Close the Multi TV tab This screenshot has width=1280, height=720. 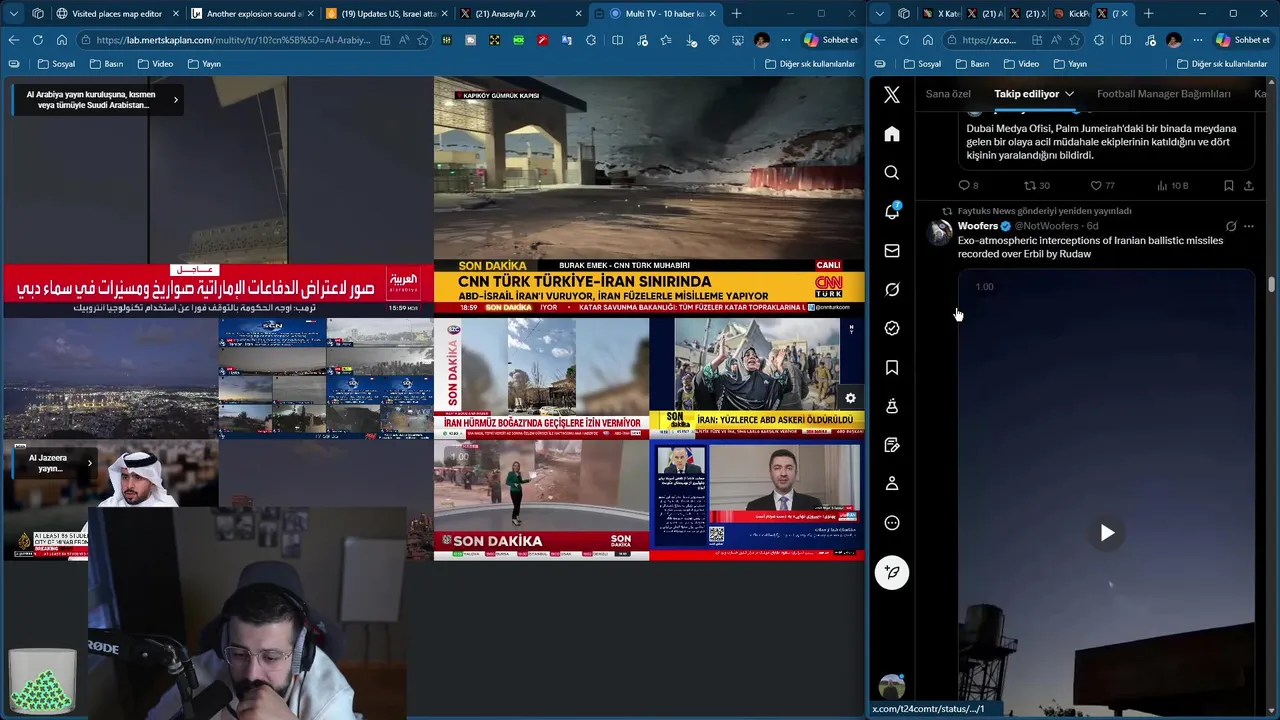pyautogui.click(x=712, y=14)
